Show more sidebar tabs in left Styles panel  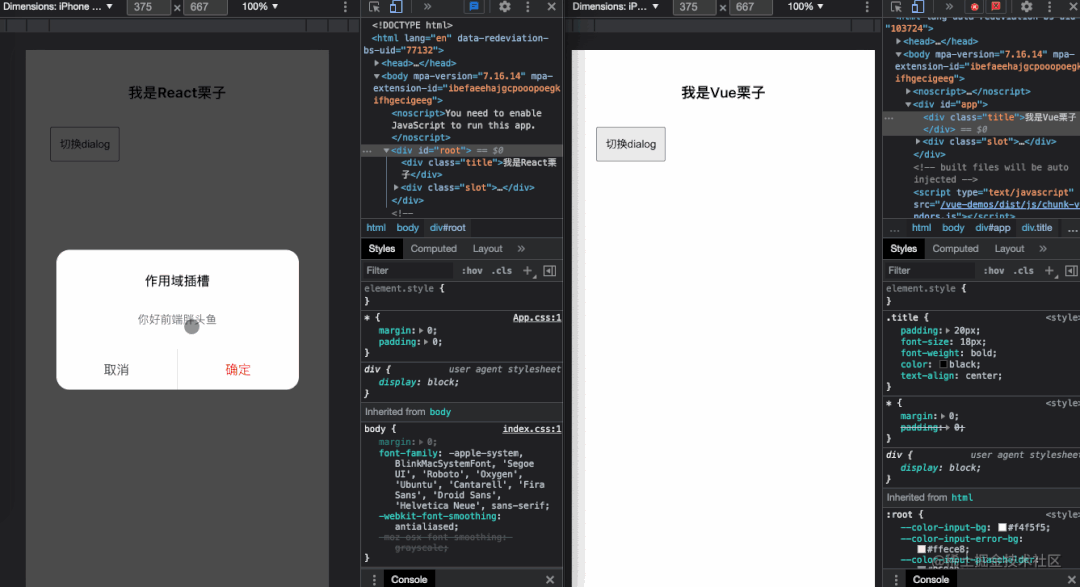pyautogui.click(x=521, y=249)
